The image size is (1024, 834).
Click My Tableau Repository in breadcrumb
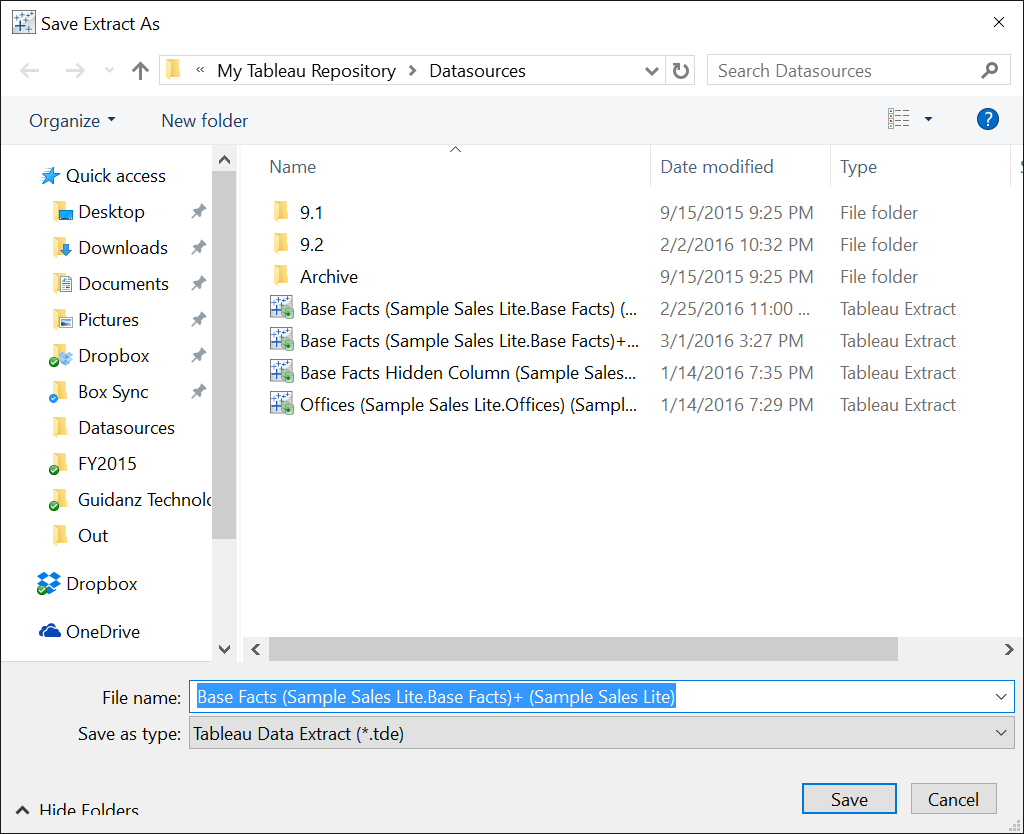306,71
